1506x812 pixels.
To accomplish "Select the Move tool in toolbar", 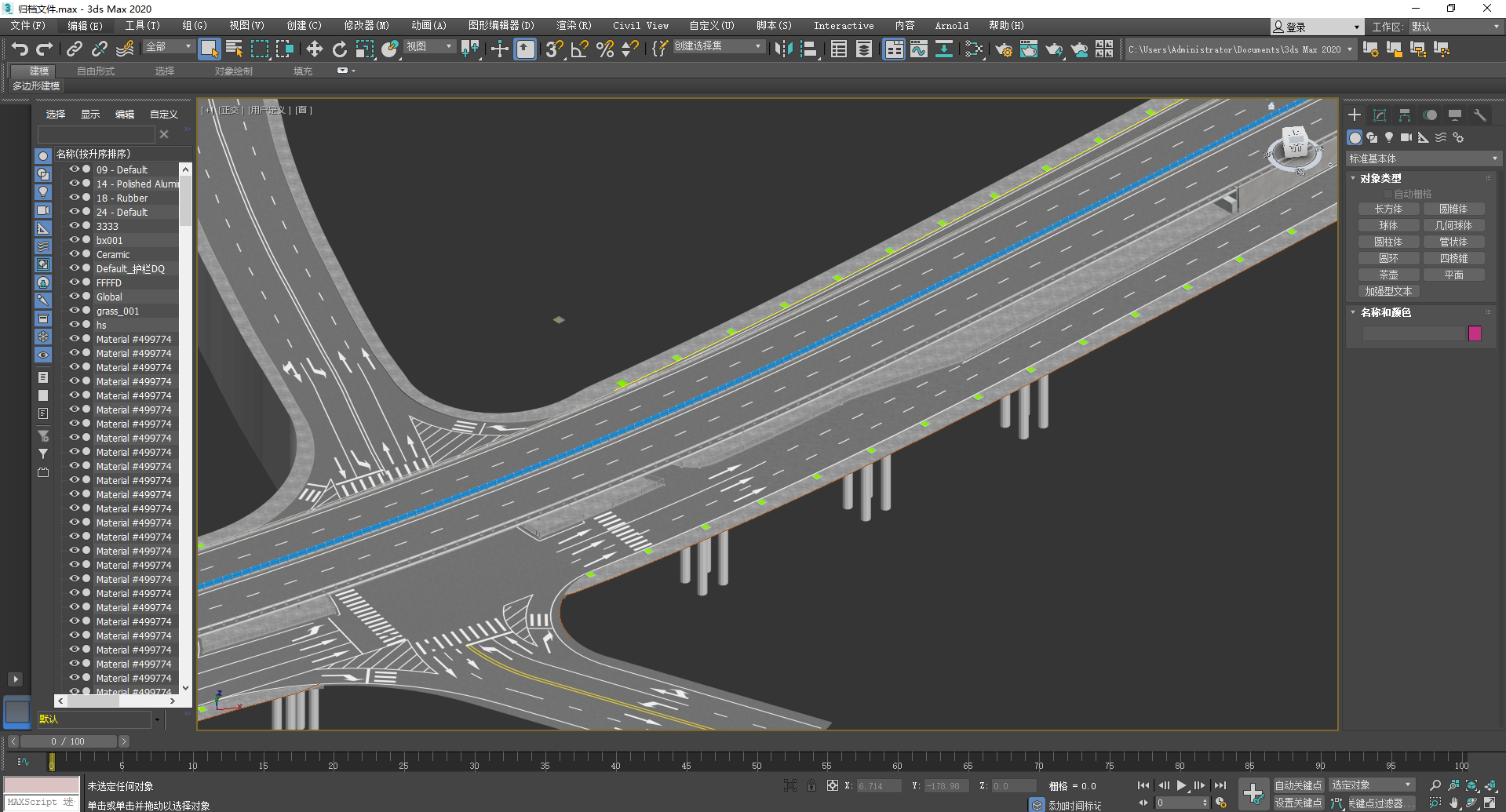I will [314, 49].
